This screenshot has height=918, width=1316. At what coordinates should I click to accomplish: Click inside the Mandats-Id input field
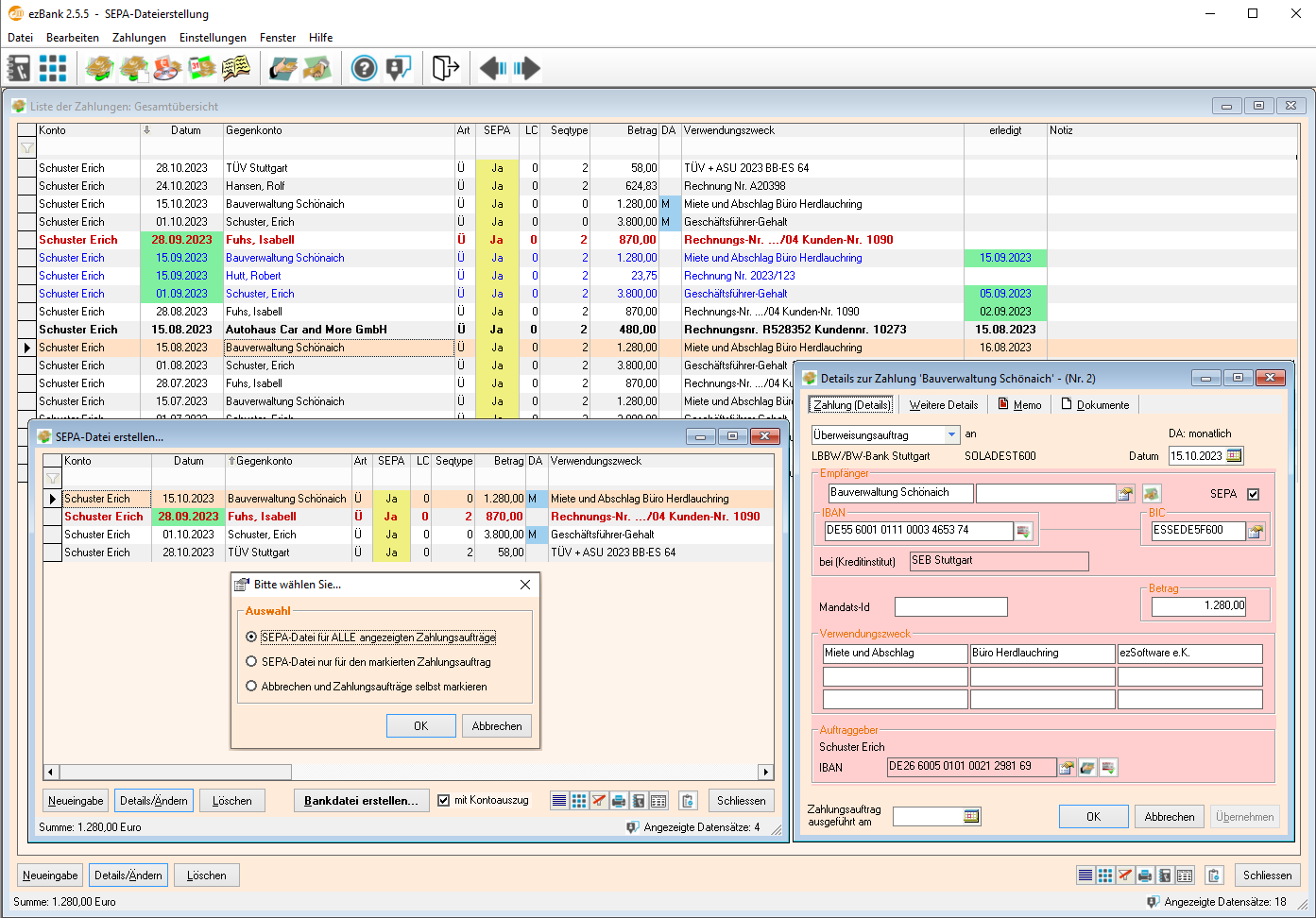point(950,606)
